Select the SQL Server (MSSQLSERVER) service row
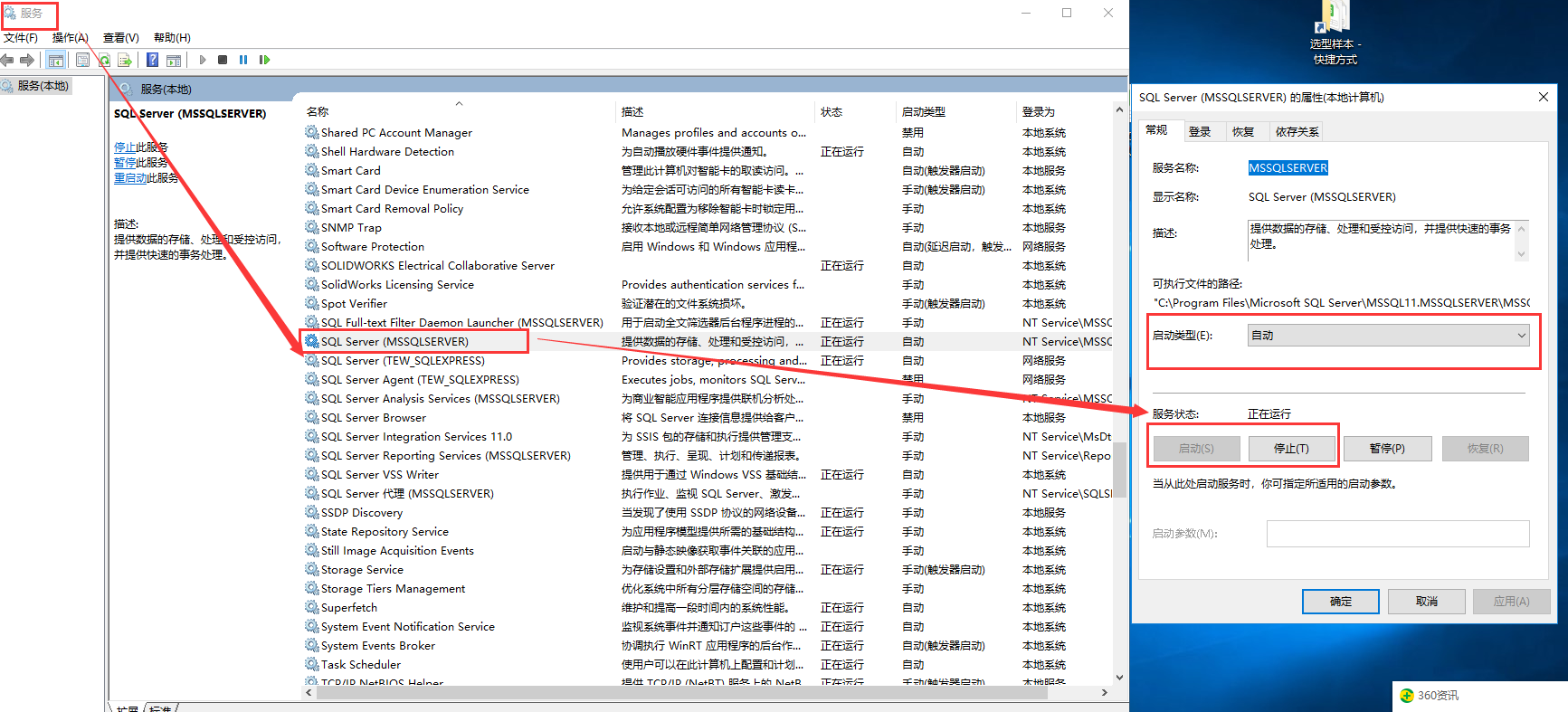Screen dimensions: 1568x712 click(708, 341)
